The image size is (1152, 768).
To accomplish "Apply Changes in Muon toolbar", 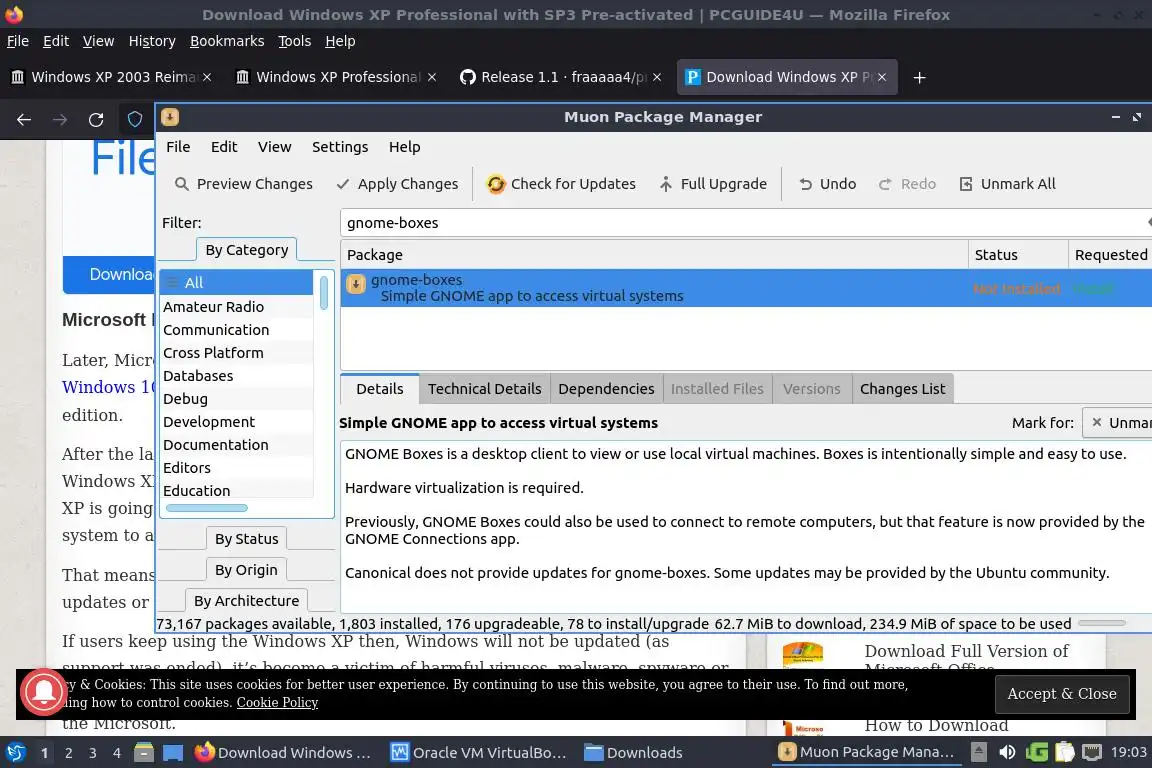I will coord(397,184).
